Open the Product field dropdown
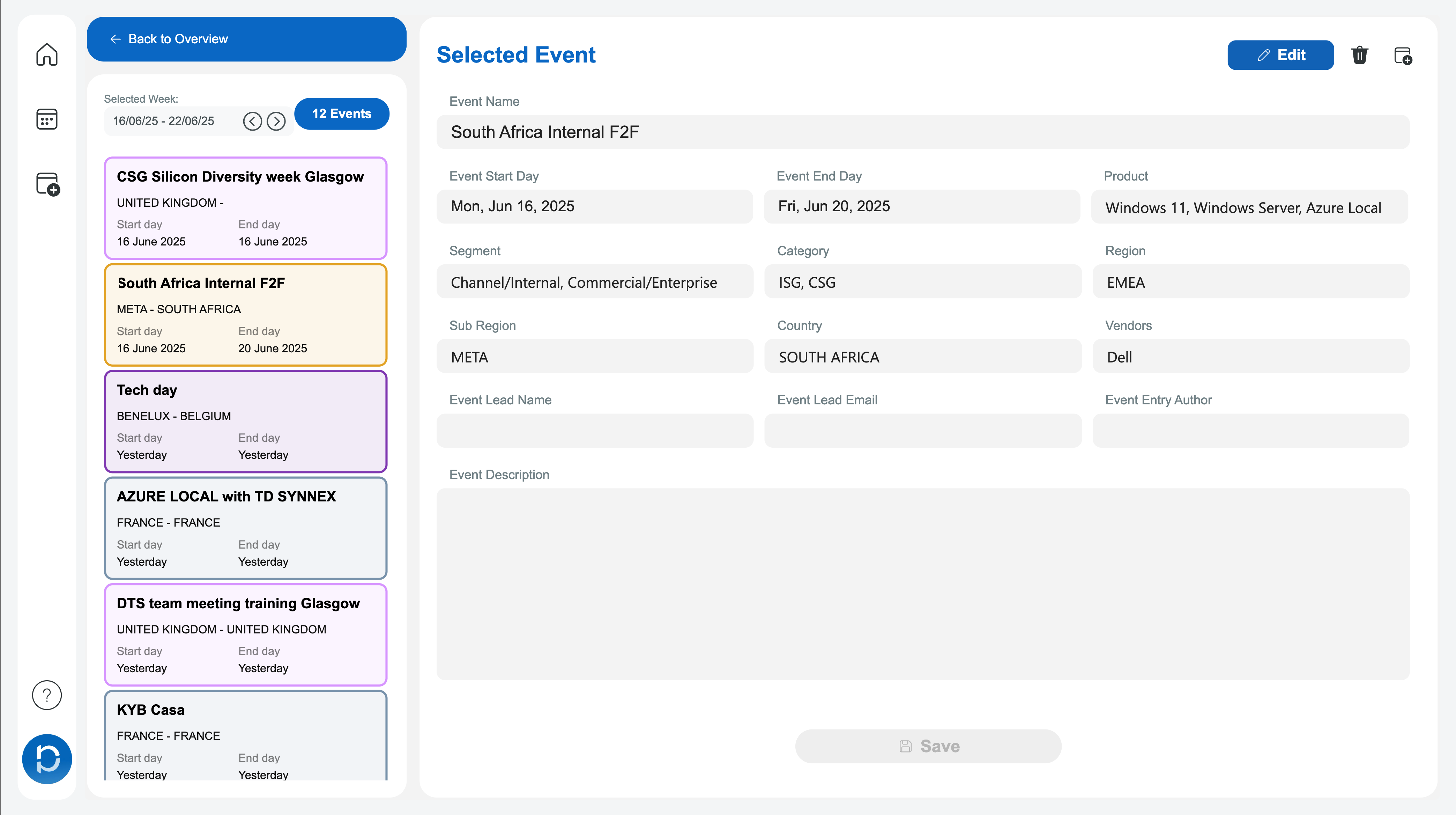Viewport: 1456px width, 815px height. (x=1249, y=207)
